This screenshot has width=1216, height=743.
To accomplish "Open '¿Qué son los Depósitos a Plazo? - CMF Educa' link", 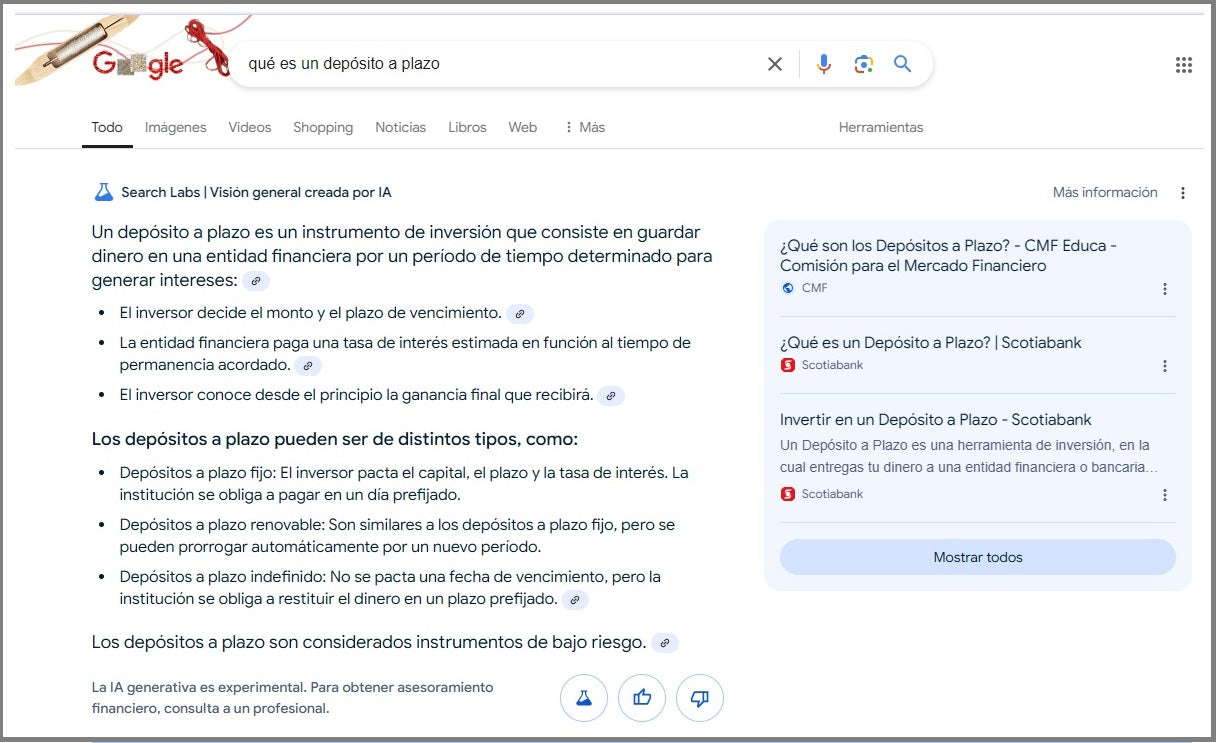I will tap(948, 256).
